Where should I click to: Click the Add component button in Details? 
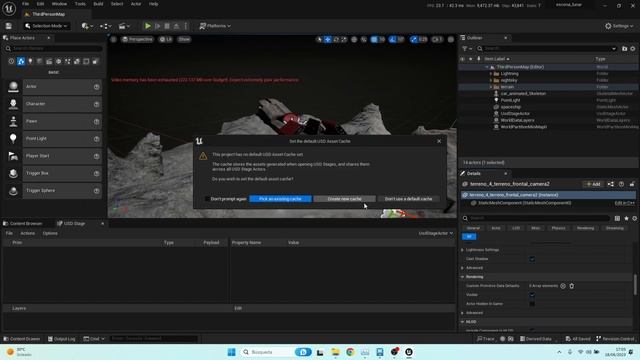[593, 184]
